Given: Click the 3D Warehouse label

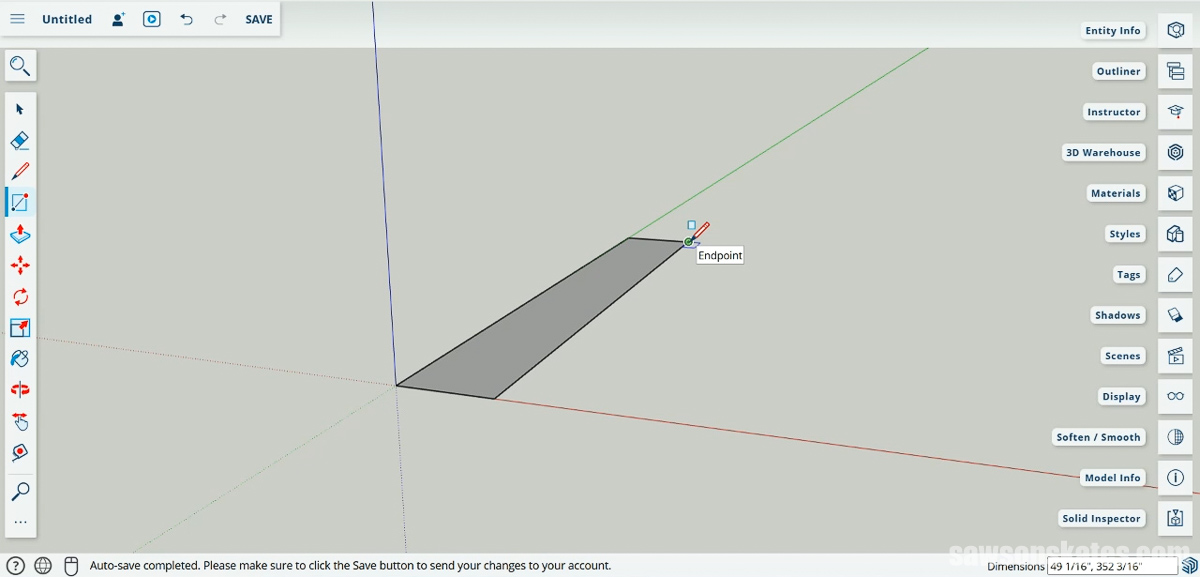Looking at the screenshot, I should click(1103, 152).
